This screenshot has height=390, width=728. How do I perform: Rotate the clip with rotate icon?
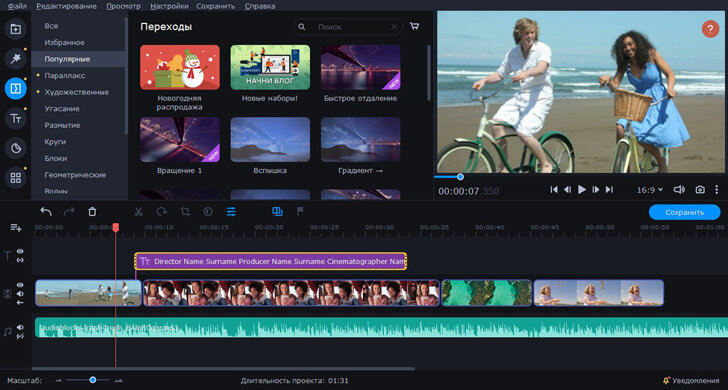tap(162, 212)
